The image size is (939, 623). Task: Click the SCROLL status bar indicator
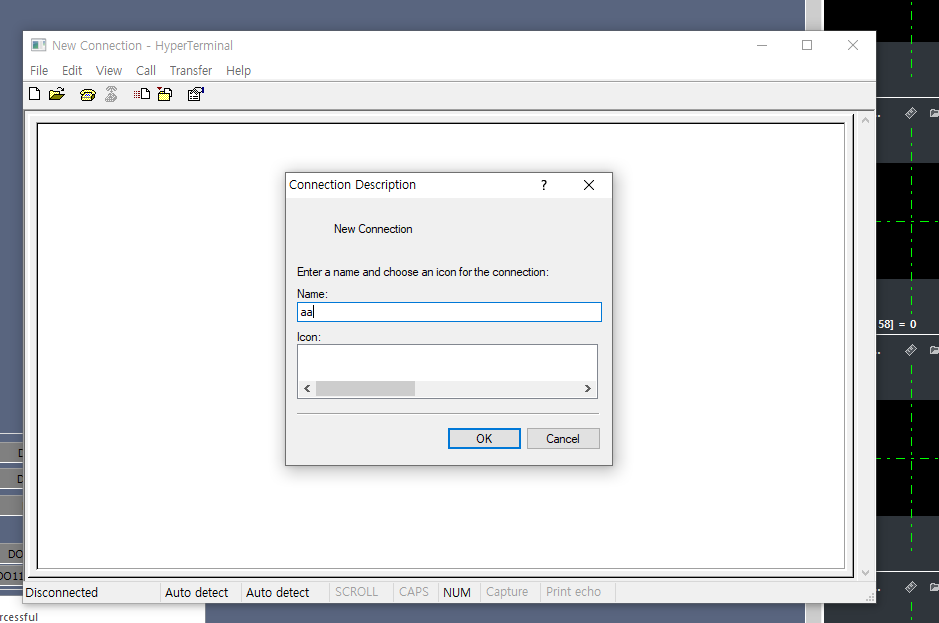(356, 592)
